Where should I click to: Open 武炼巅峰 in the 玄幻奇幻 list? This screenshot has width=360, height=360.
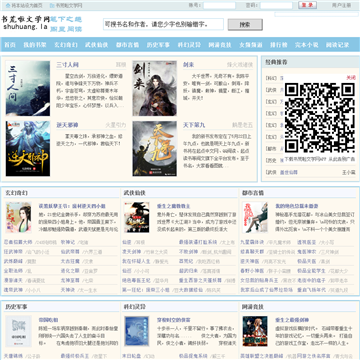pyautogui.click(x=13, y=261)
